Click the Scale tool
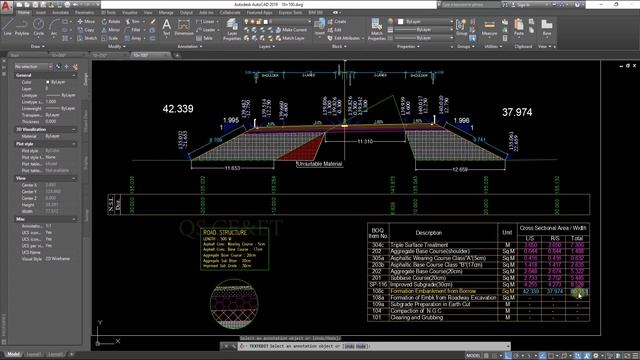 pyautogui.click(x=109, y=38)
